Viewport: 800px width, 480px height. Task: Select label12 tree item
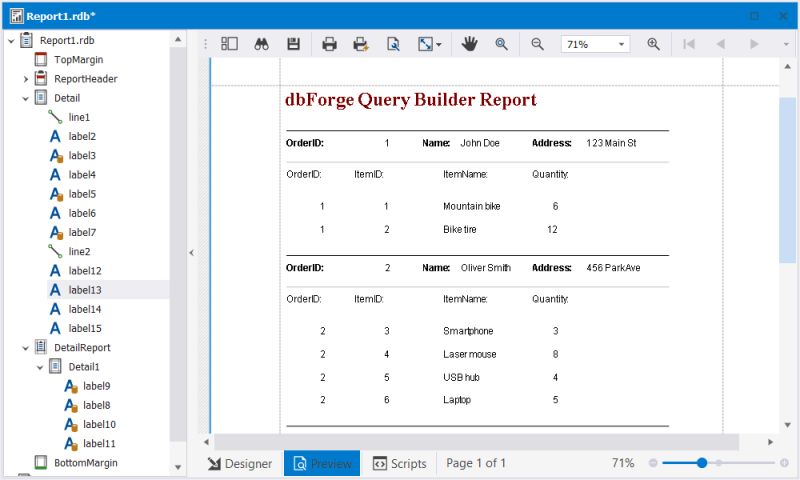click(x=85, y=271)
